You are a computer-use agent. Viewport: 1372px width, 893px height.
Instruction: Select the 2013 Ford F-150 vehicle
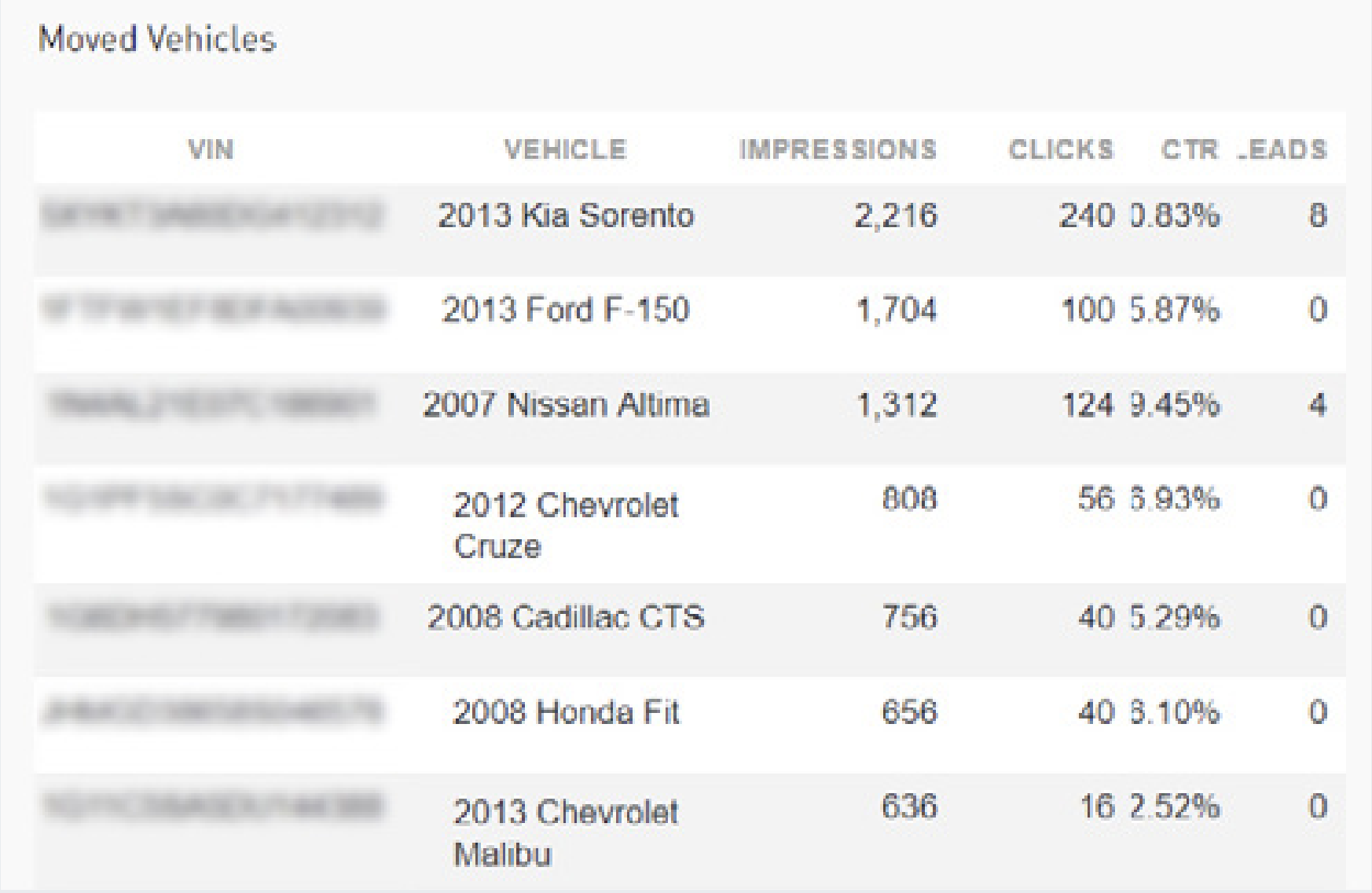[566, 310]
